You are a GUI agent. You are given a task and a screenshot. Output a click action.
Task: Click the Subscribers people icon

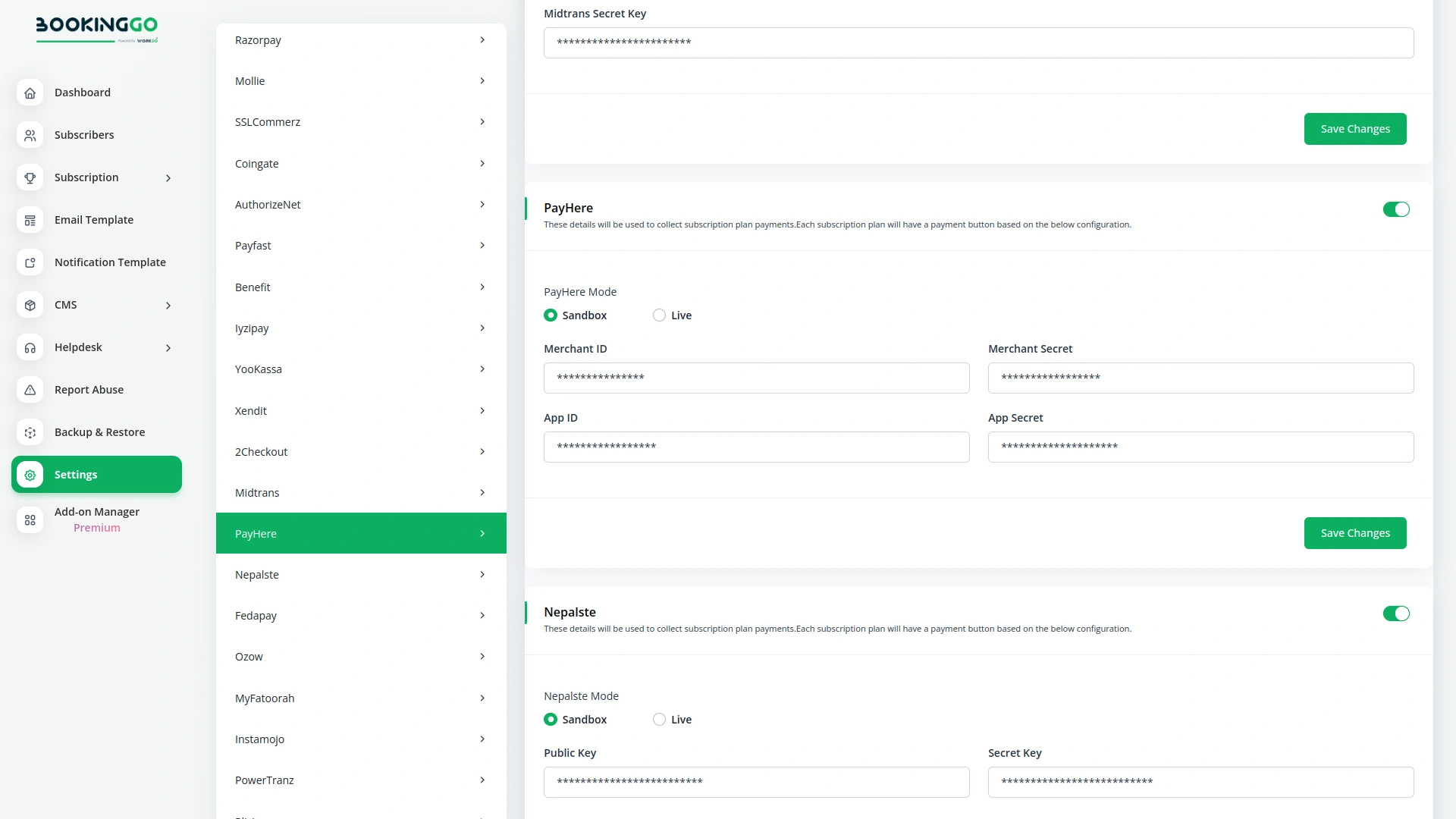pos(30,135)
